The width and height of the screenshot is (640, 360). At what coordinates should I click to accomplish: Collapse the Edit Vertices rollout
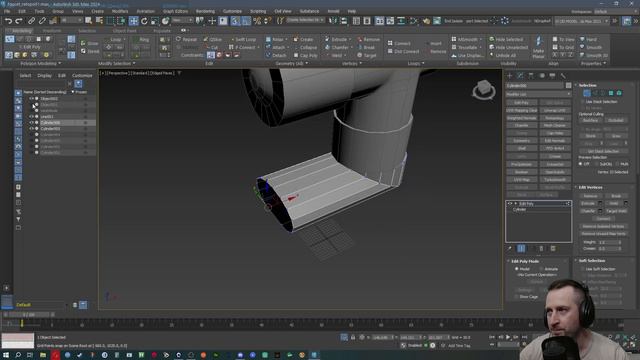(590, 187)
